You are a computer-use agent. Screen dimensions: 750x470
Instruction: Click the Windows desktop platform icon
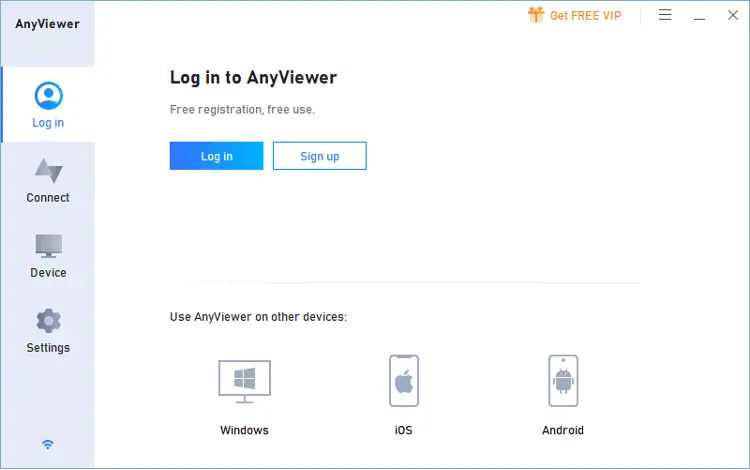[x=244, y=382]
